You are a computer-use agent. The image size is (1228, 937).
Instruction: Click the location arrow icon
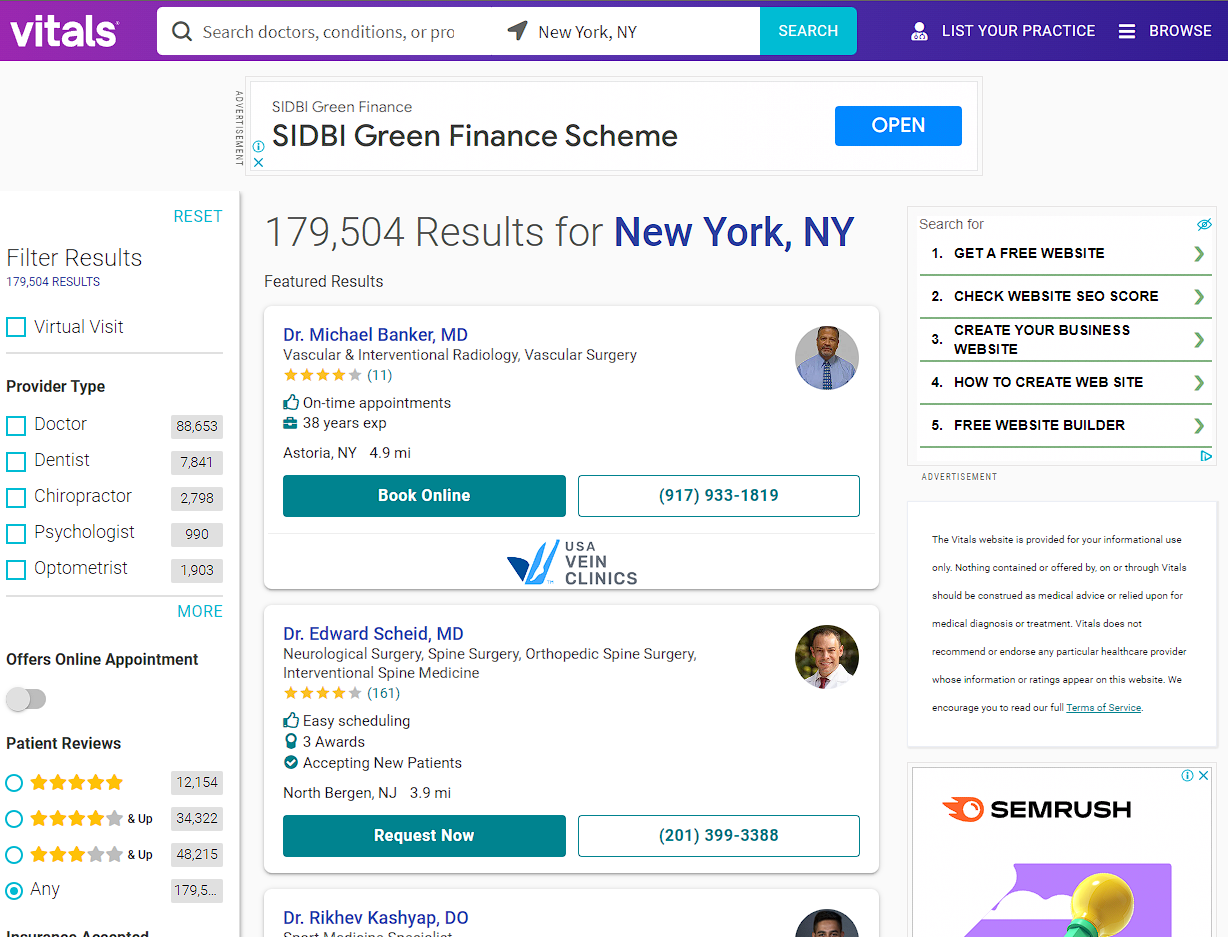pos(517,31)
